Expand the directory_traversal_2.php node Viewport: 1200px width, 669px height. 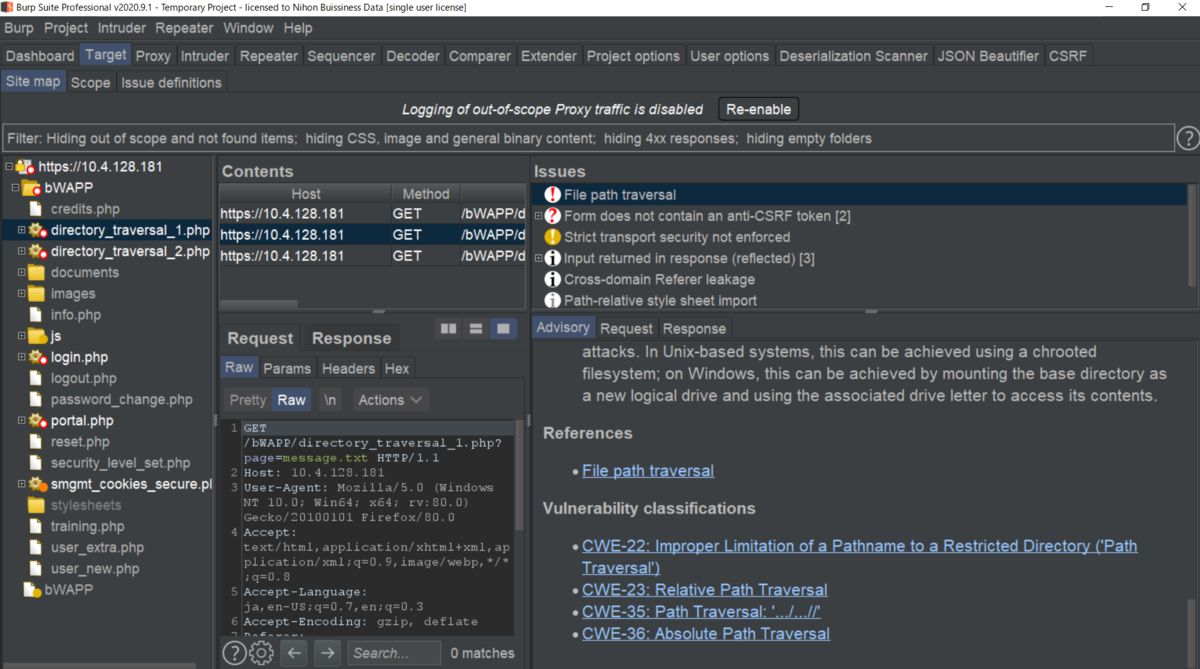(x=21, y=251)
